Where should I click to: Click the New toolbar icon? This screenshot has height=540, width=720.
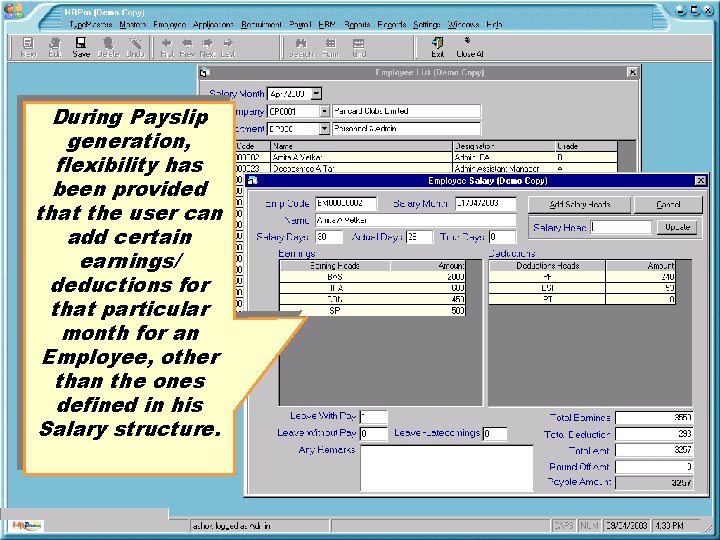pos(28,47)
